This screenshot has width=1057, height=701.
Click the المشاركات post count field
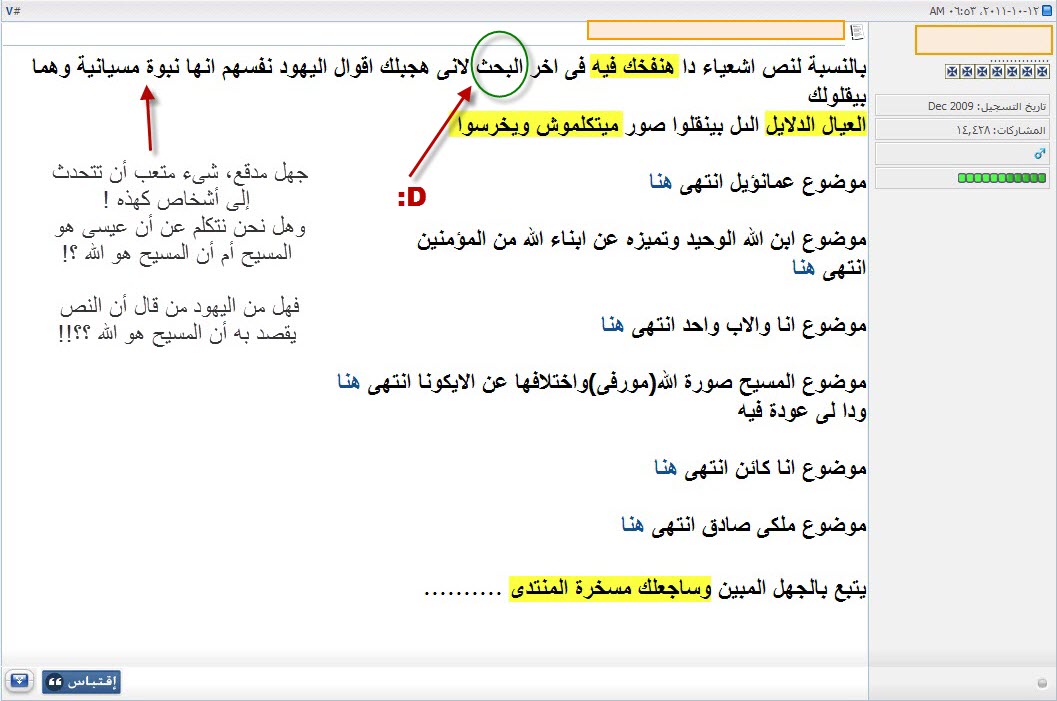[x=962, y=130]
